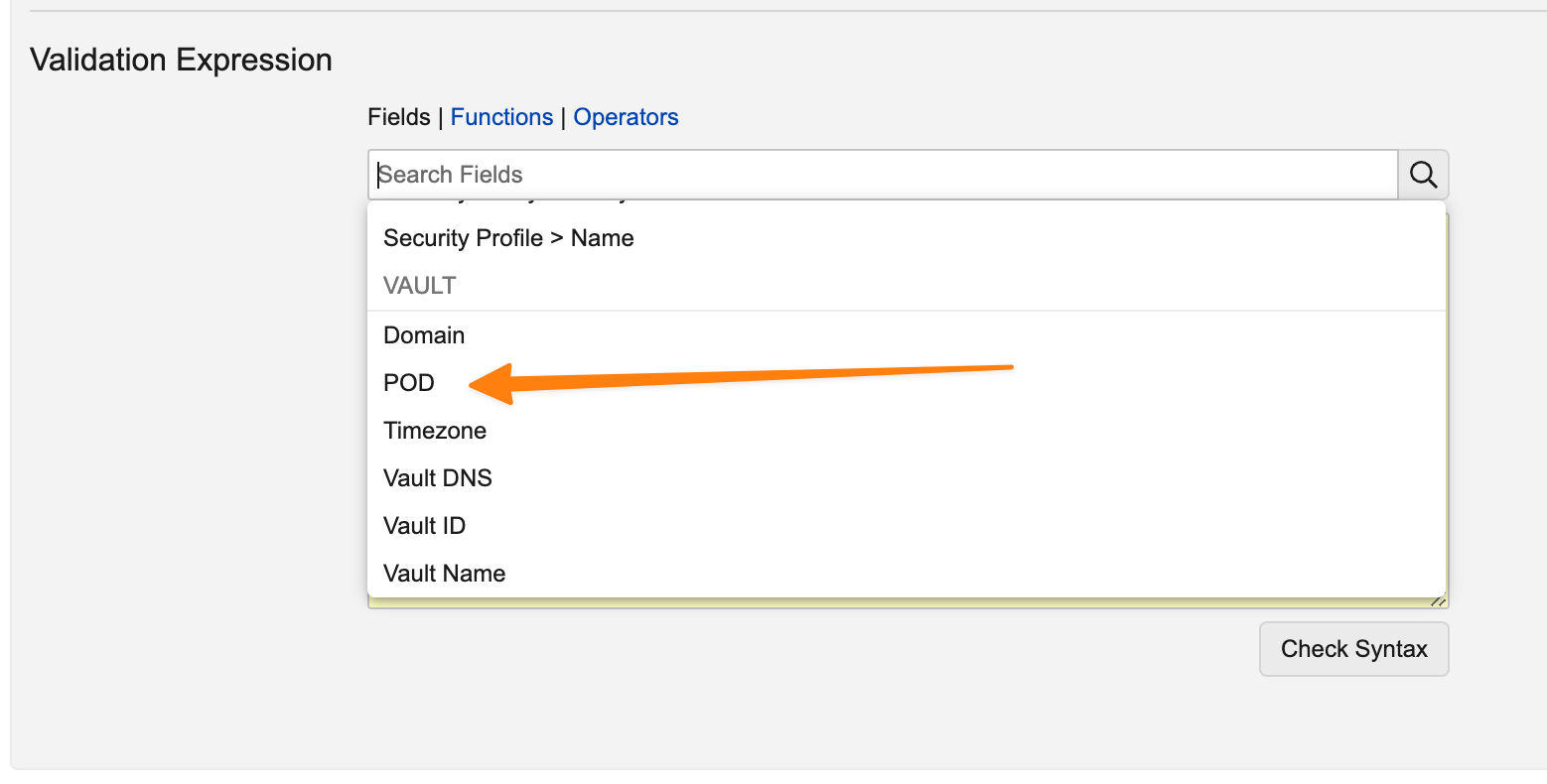This screenshot has width=1547, height=784.
Task: Select the Fields tab label
Action: (399, 117)
